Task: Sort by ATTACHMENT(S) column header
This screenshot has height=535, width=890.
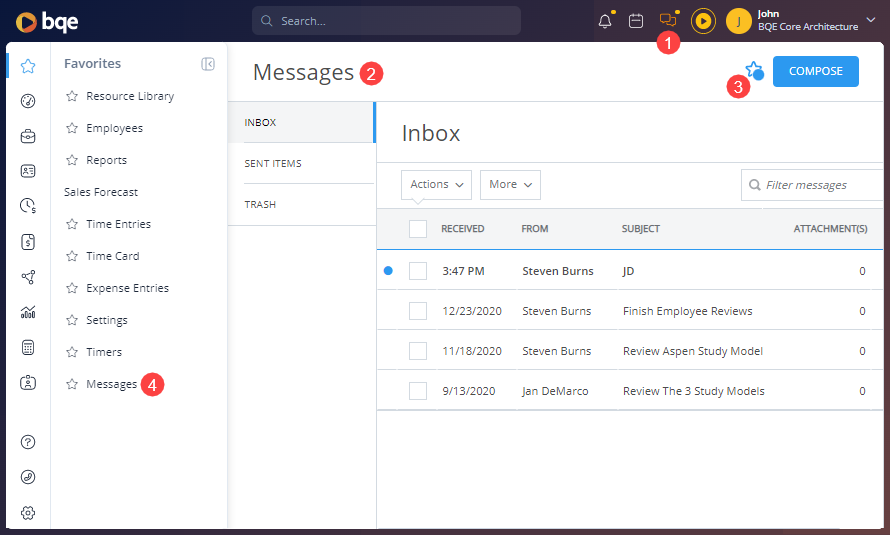Action: pos(830,229)
